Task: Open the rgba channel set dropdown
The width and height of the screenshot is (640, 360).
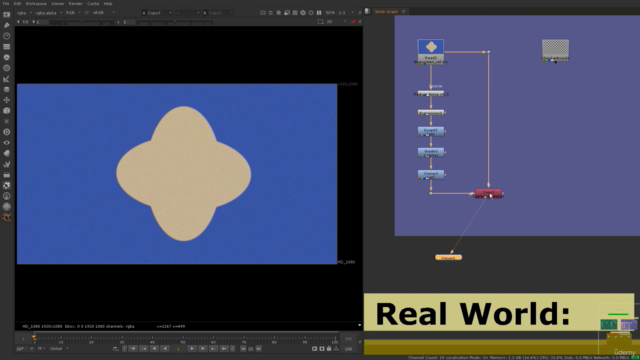Action: pos(24,13)
